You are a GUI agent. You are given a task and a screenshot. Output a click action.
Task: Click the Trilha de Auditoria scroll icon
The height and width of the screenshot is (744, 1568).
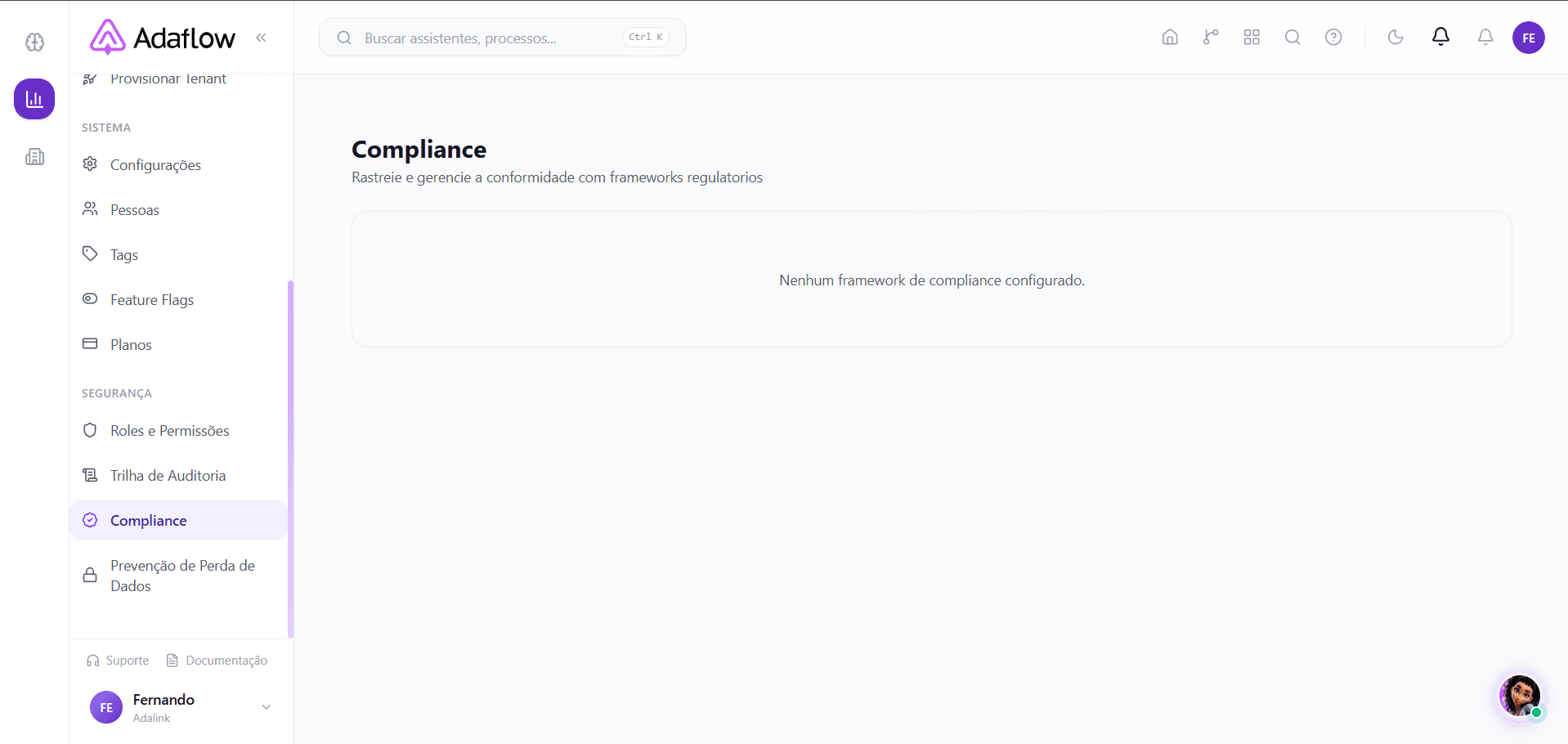[x=90, y=475]
